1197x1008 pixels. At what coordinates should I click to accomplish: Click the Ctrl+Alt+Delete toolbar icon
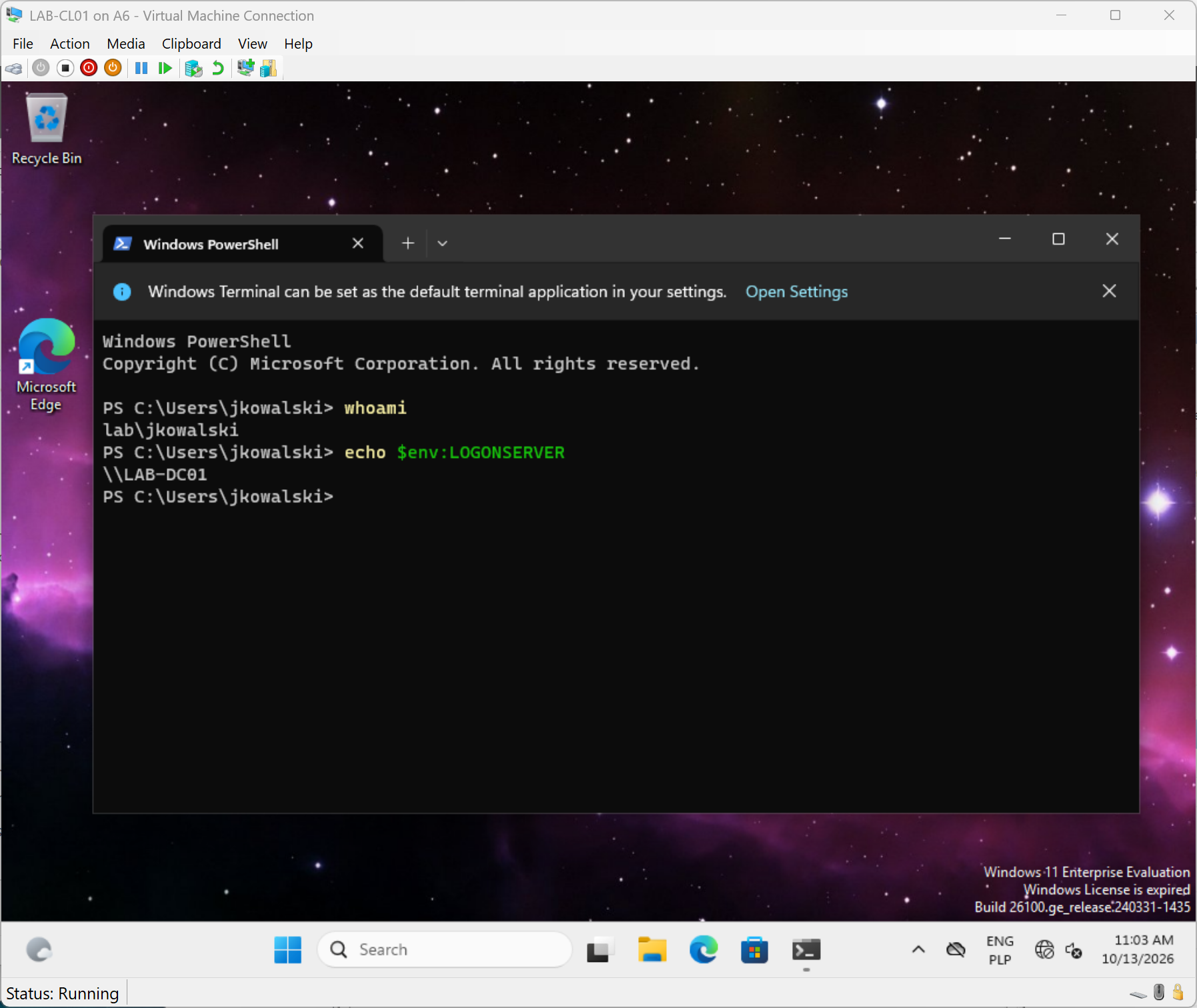click(x=14, y=68)
